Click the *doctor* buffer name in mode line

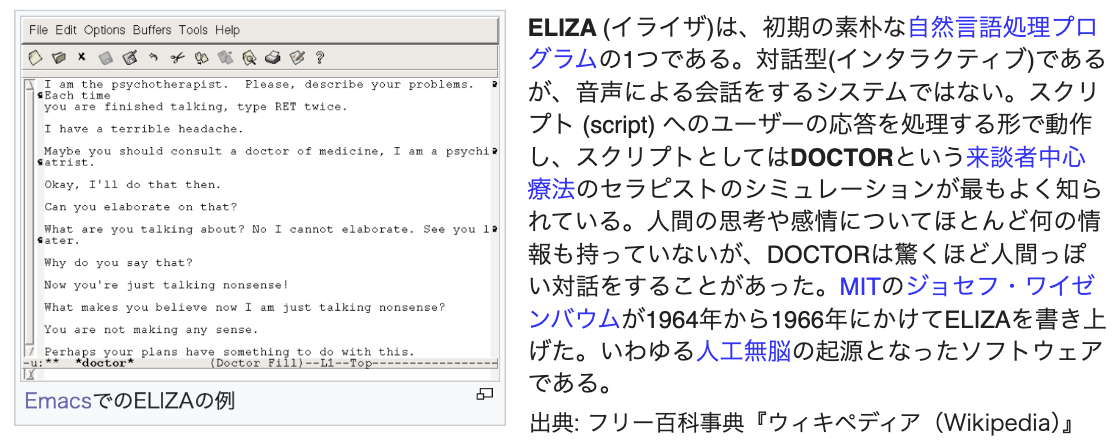[104, 363]
